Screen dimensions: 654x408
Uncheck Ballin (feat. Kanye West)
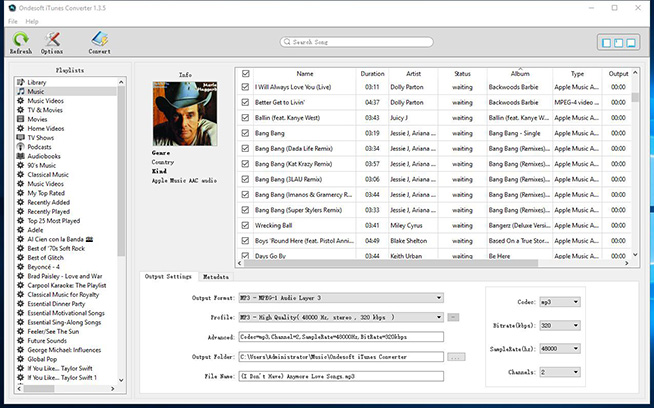tap(245, 118)
